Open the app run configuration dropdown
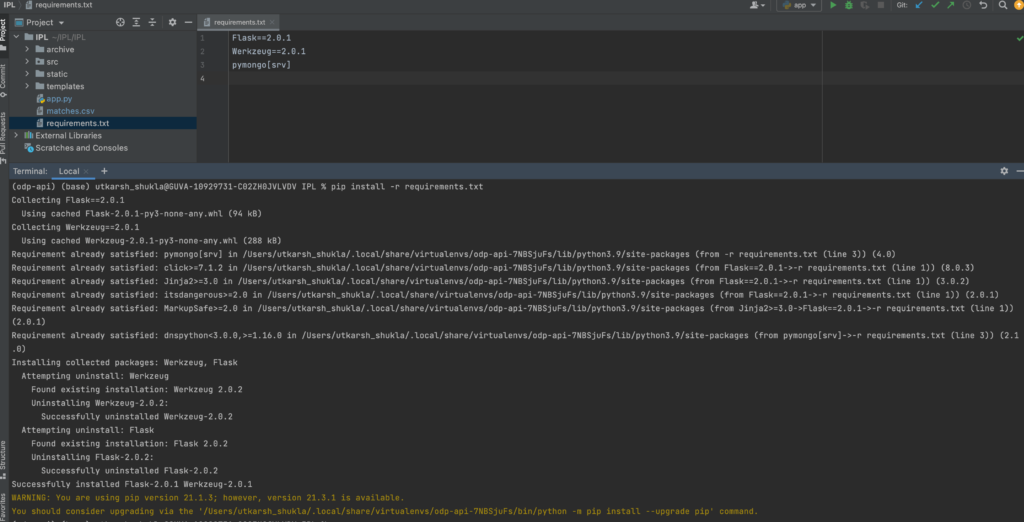This screenshot has height=522, width=1024. [x=798, y=6]
